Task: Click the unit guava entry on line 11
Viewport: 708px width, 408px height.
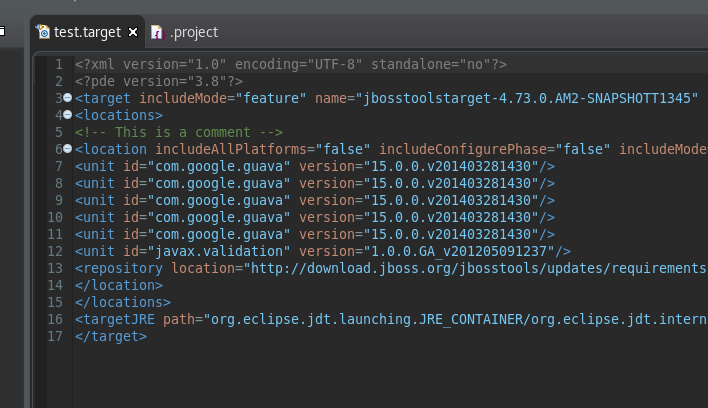Action: (315, 235)
